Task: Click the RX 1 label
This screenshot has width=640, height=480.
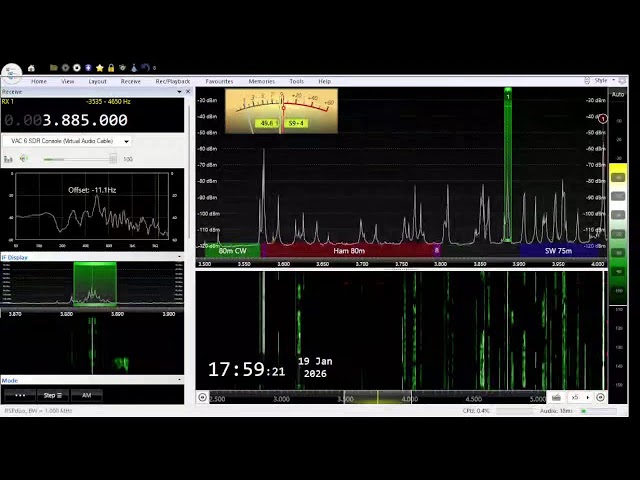Action: point(8,102)
